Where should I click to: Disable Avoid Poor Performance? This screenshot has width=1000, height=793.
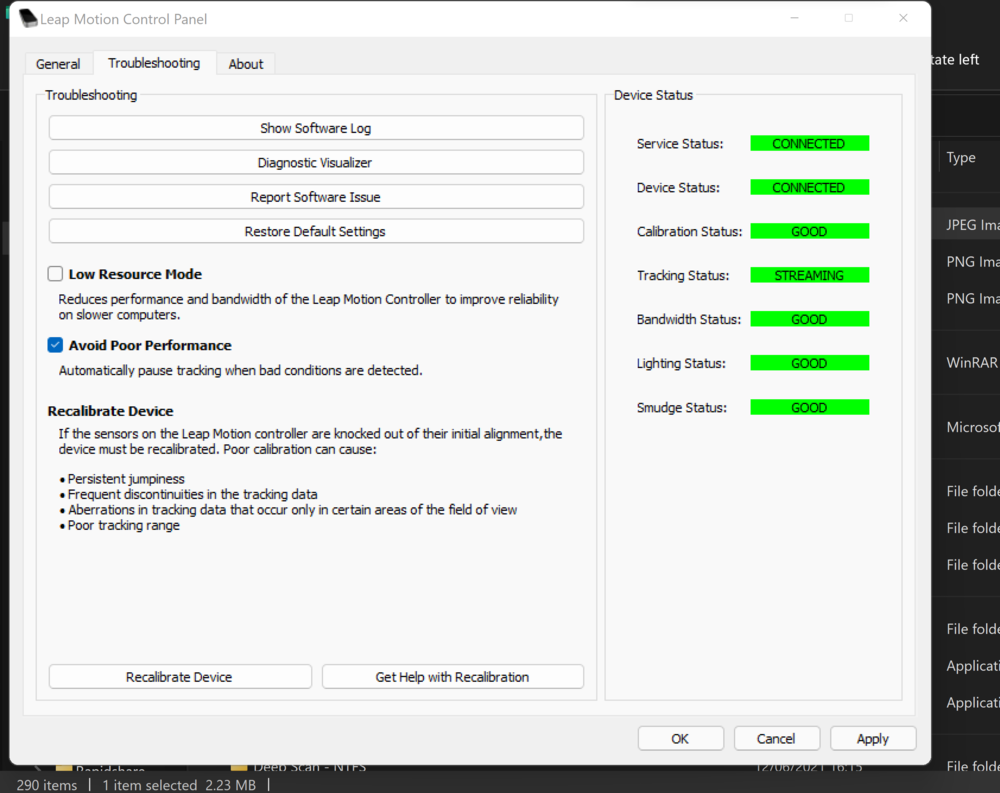coord(55,344)
